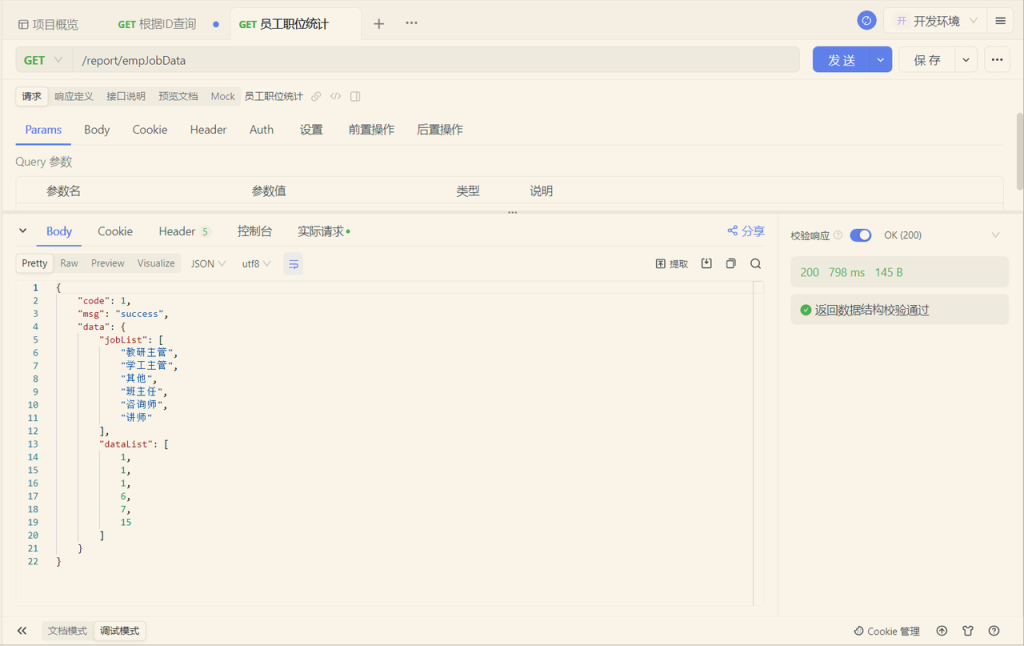
Task: Open the help question mark icon
Action: pos(994,631)
